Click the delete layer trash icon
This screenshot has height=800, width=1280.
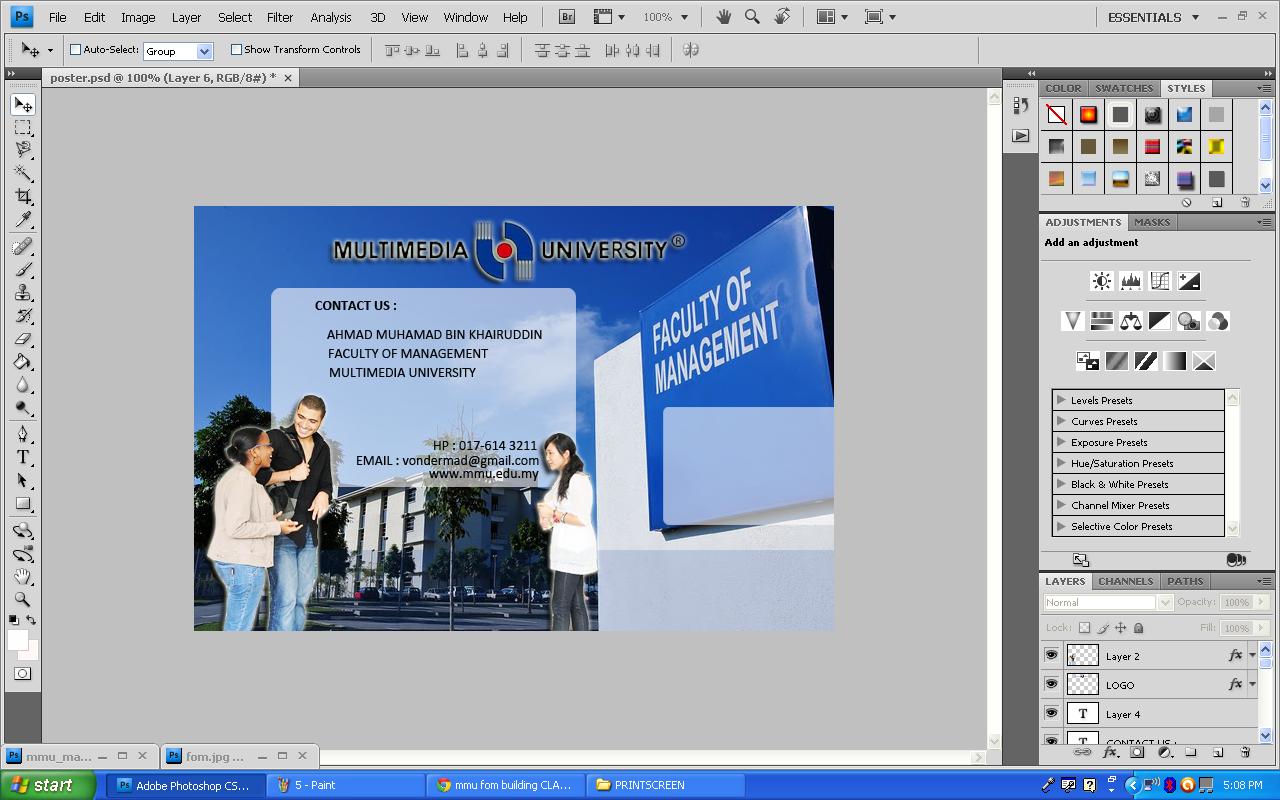pos(1245,752)
